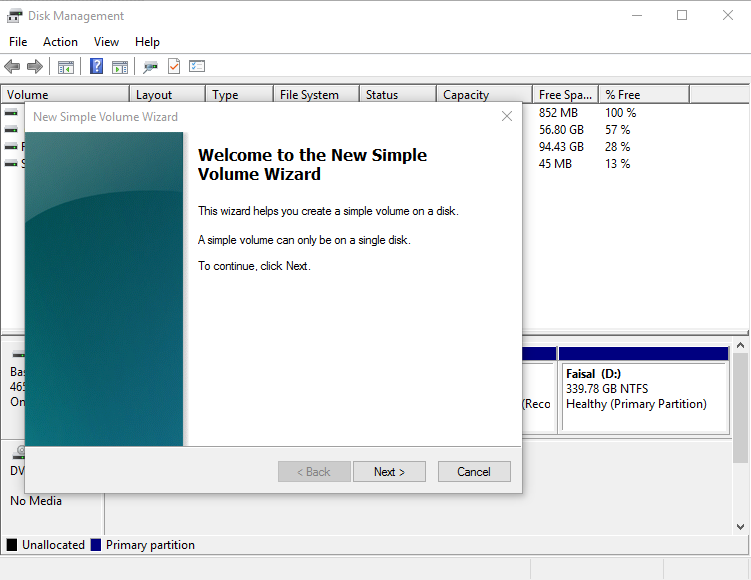Open the File menu
Screen dimensions: 751x580
[x=18, y=42]
